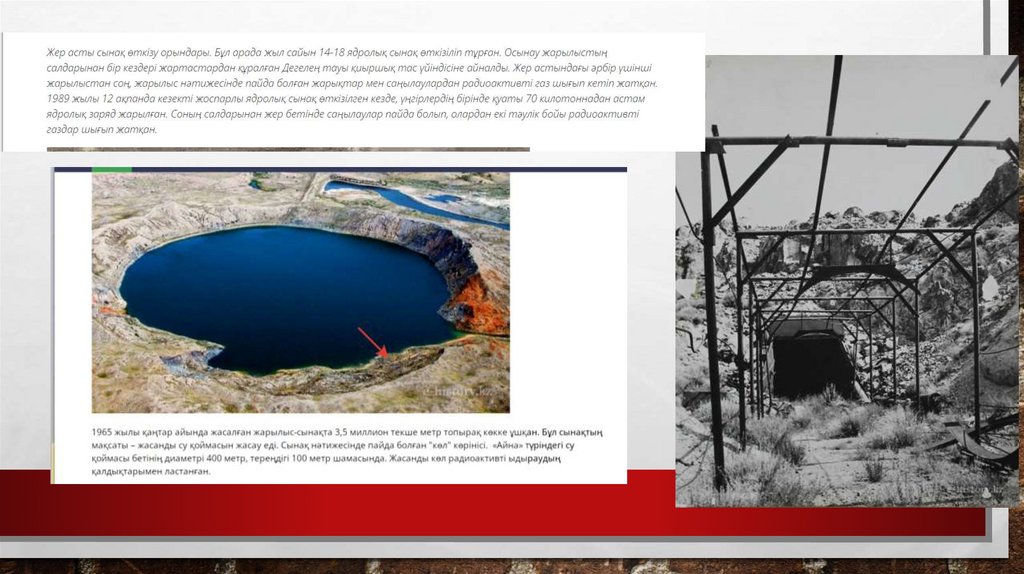Click the small river in the lake photo's top corner
Viewport: 1024px width, 574px height.
400,196
